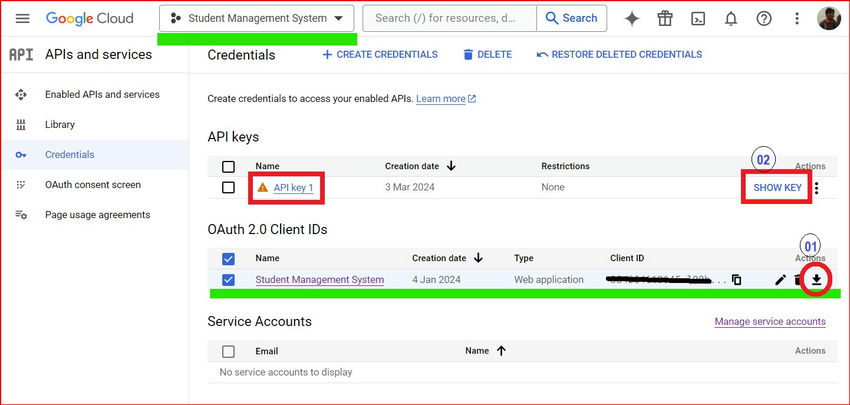Sort service accounts by Name arrow
The image size is (850, 405).
(501, 351)
